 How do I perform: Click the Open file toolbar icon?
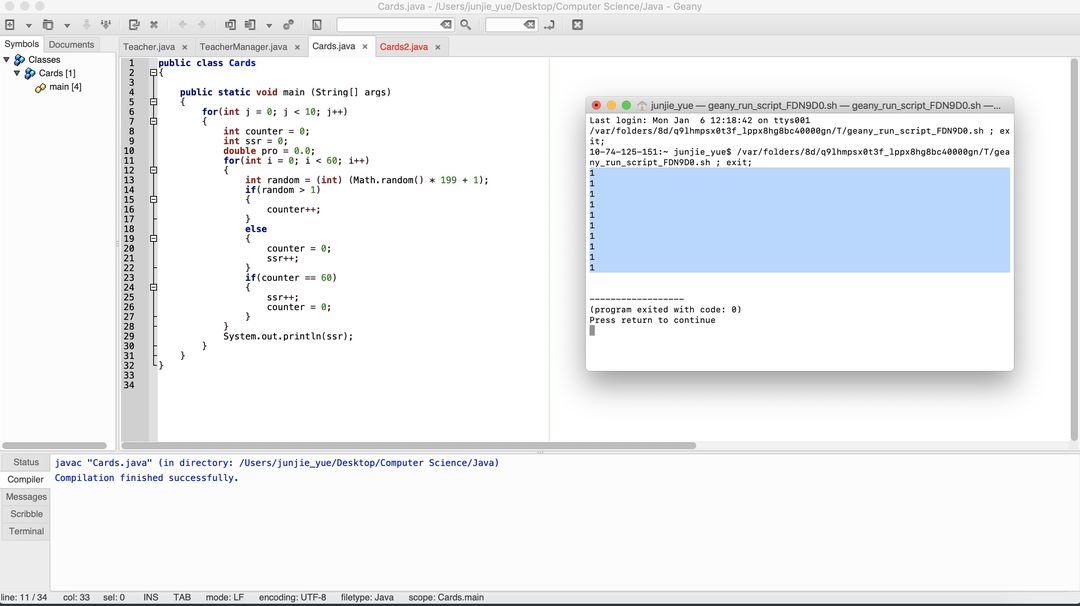tap(48, 25)
